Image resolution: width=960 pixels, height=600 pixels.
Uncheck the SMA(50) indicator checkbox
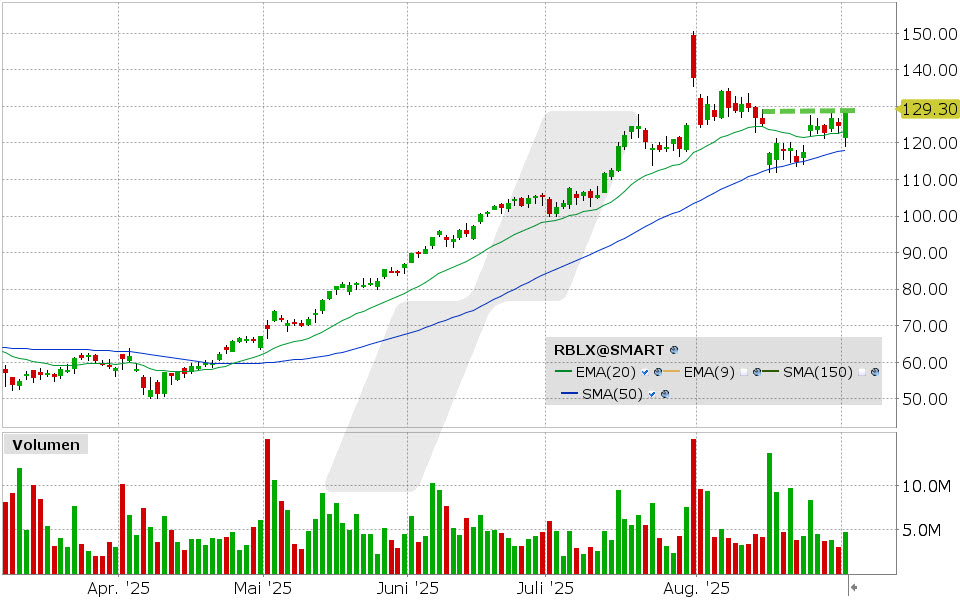coord(651,394)
